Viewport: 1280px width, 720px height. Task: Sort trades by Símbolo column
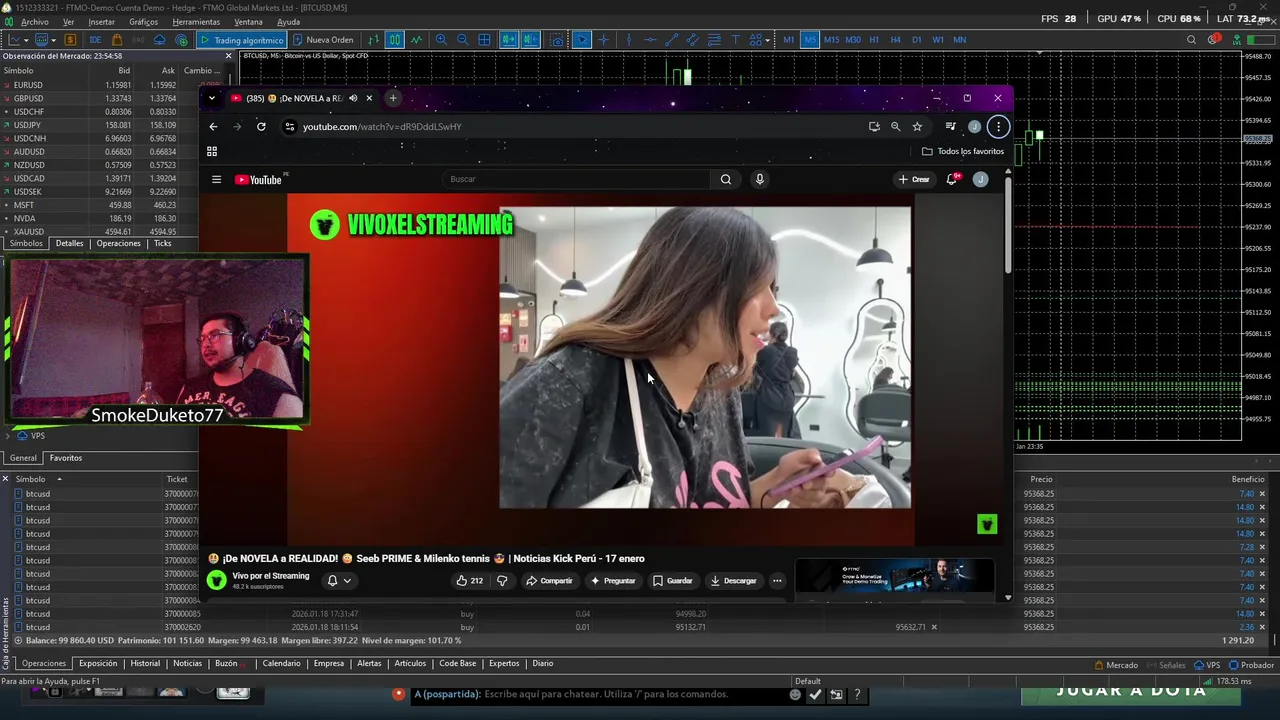click(x=85, y=479)
